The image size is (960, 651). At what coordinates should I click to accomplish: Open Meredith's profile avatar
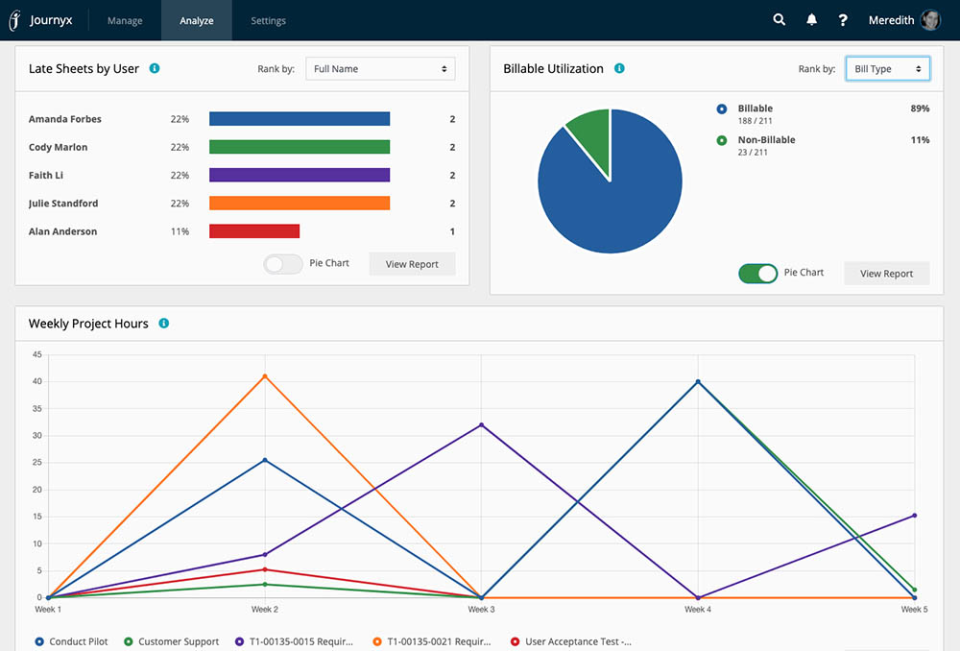930,19
